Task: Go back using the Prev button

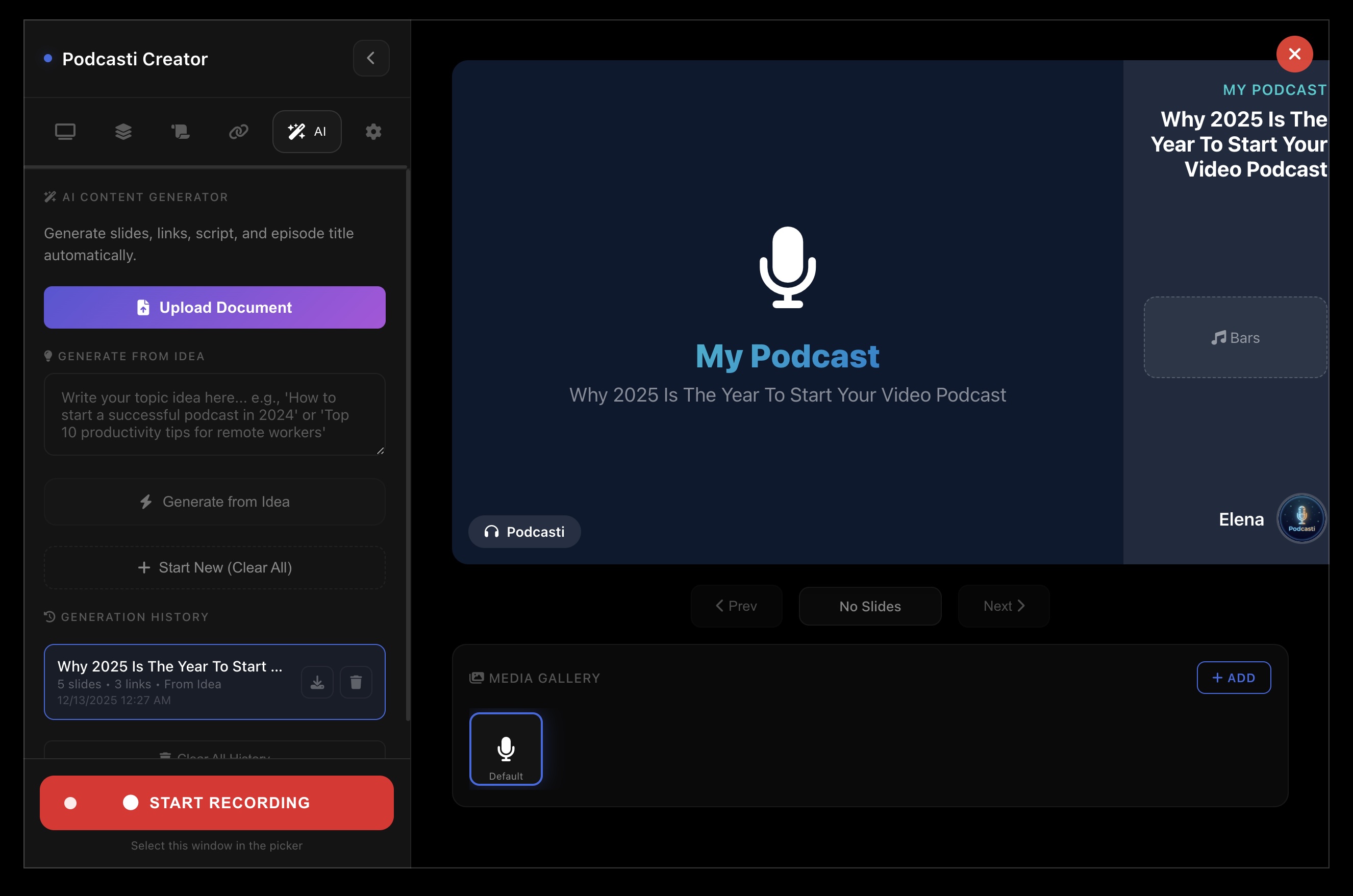Action: pos(736,606)
